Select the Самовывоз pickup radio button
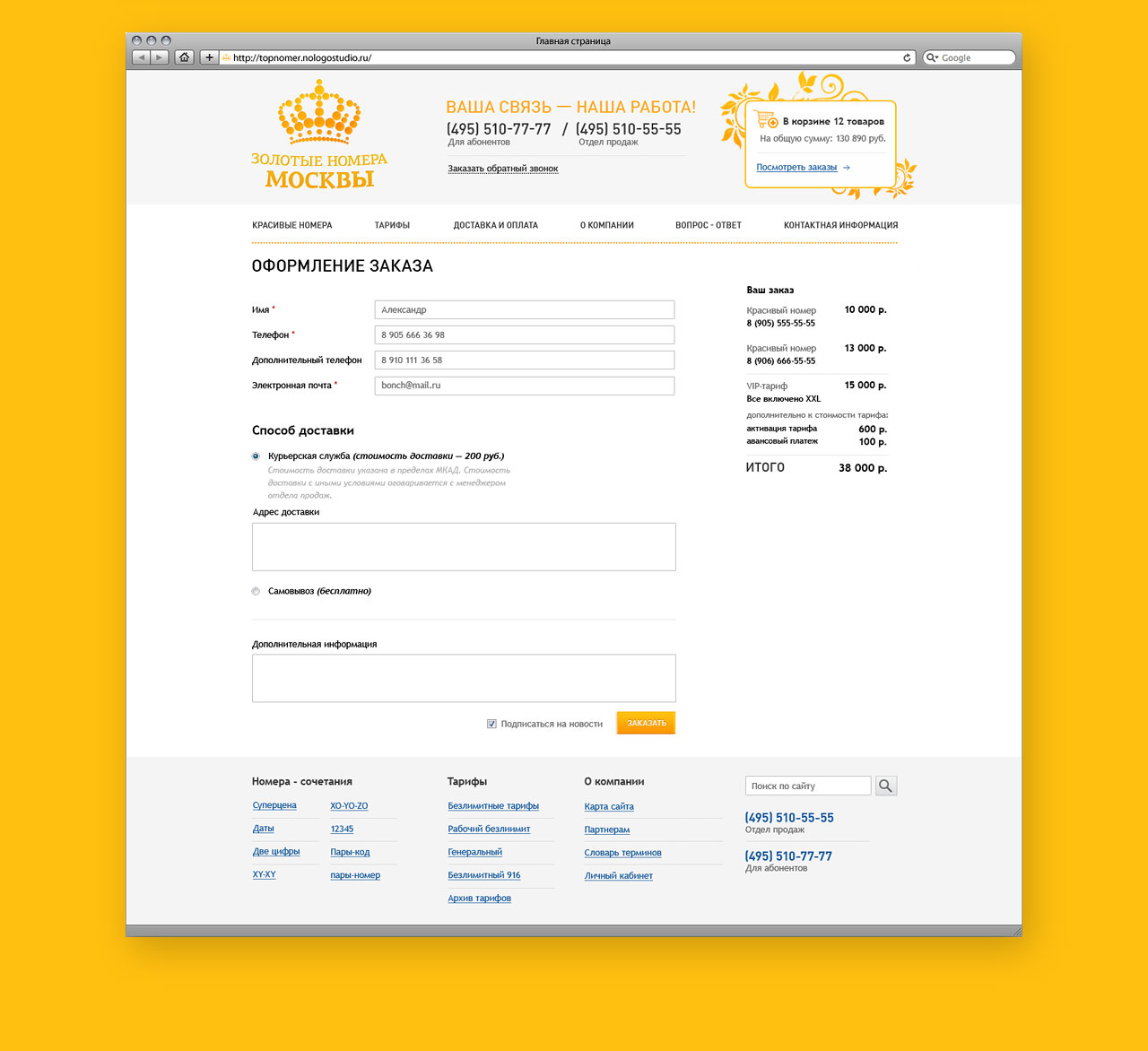Image resolution: width=1148 pixels, height=1051 pixels. pyautogui.click(x=256, y=591)
